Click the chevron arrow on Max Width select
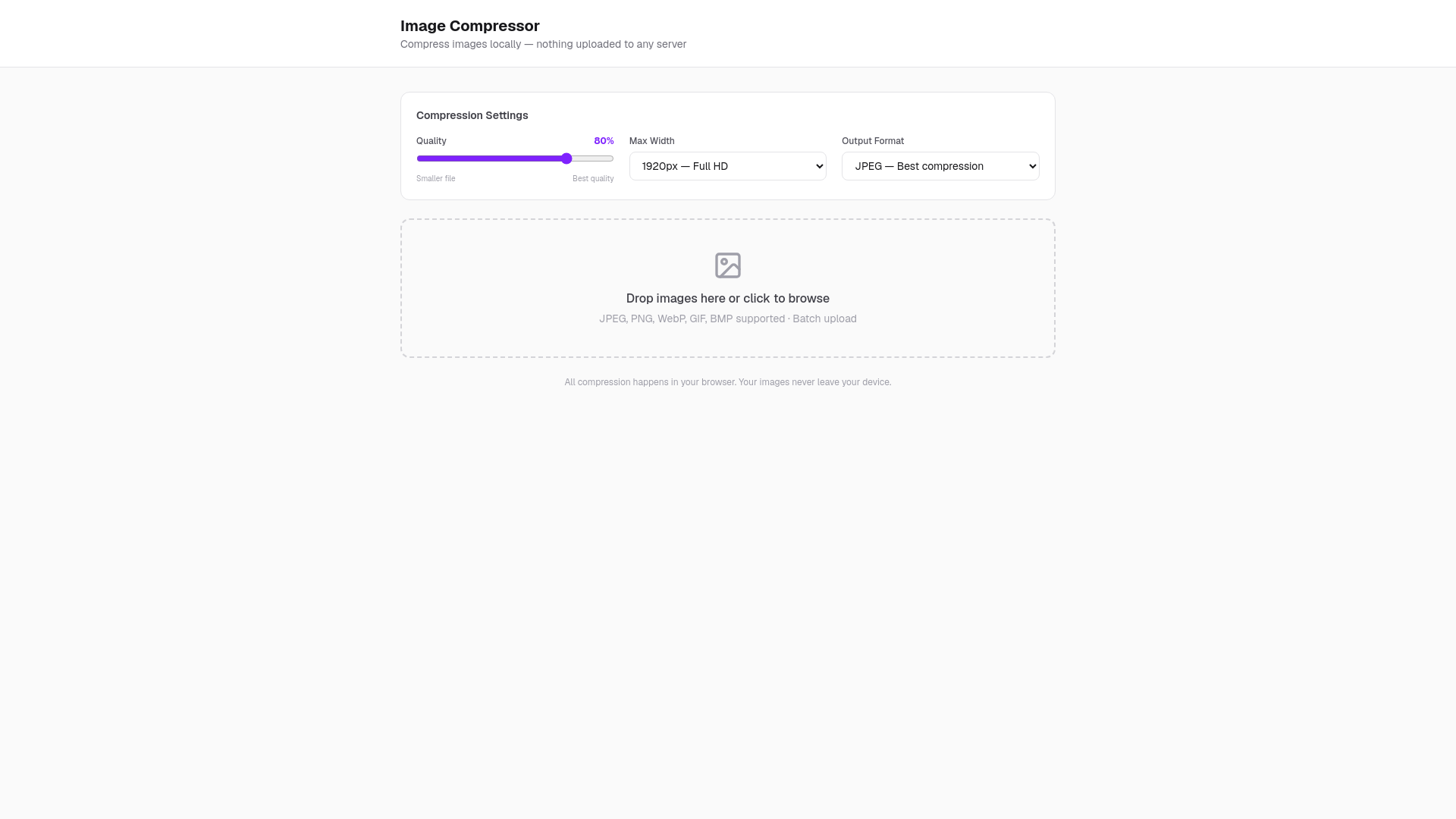The image size is (1456, 819). tap(819, 166)
